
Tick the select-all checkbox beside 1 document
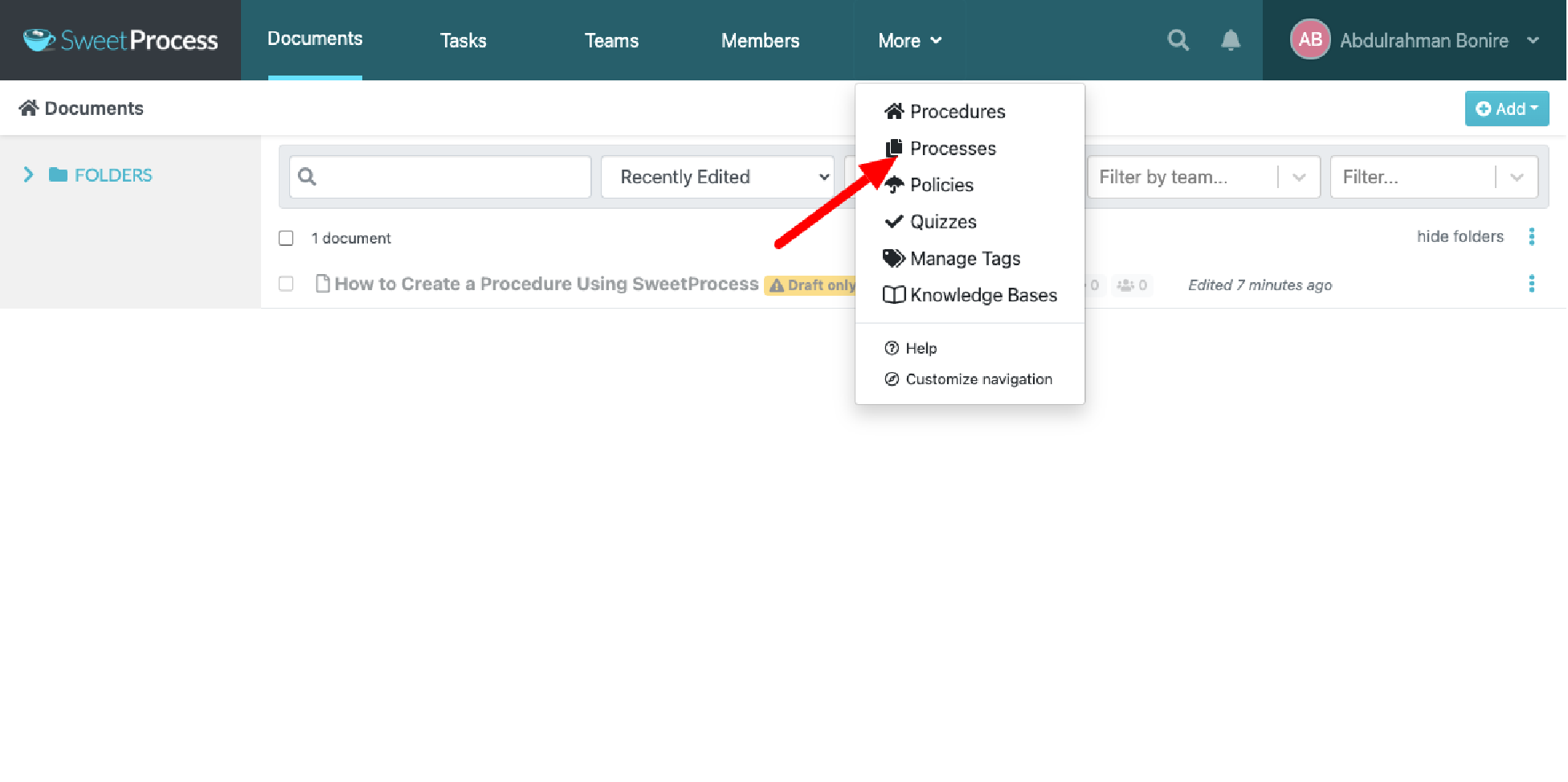(x=286, y=238)
